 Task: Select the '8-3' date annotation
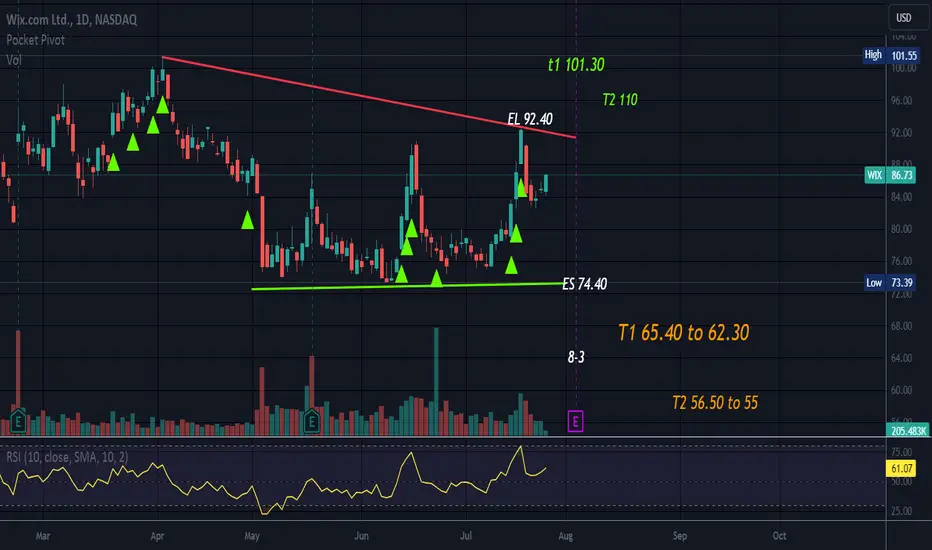pos(576,357)
